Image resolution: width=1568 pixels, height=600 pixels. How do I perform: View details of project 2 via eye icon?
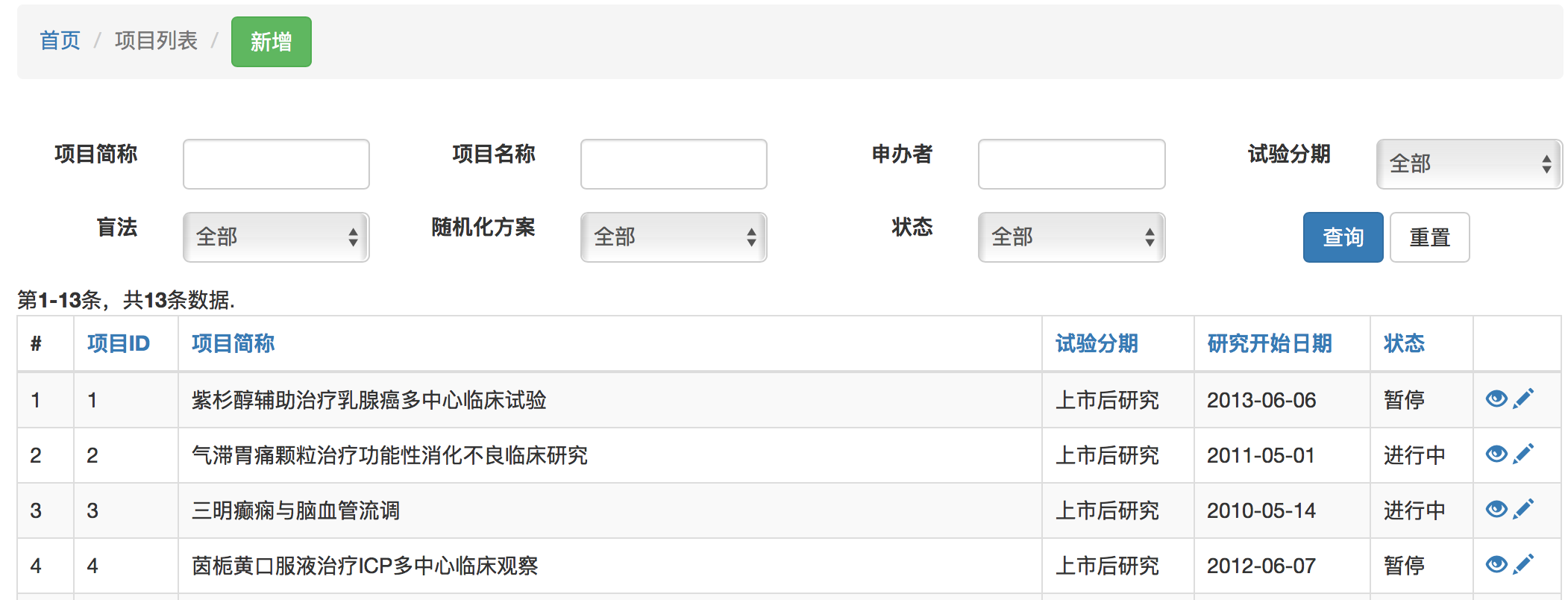(1496, 454)
